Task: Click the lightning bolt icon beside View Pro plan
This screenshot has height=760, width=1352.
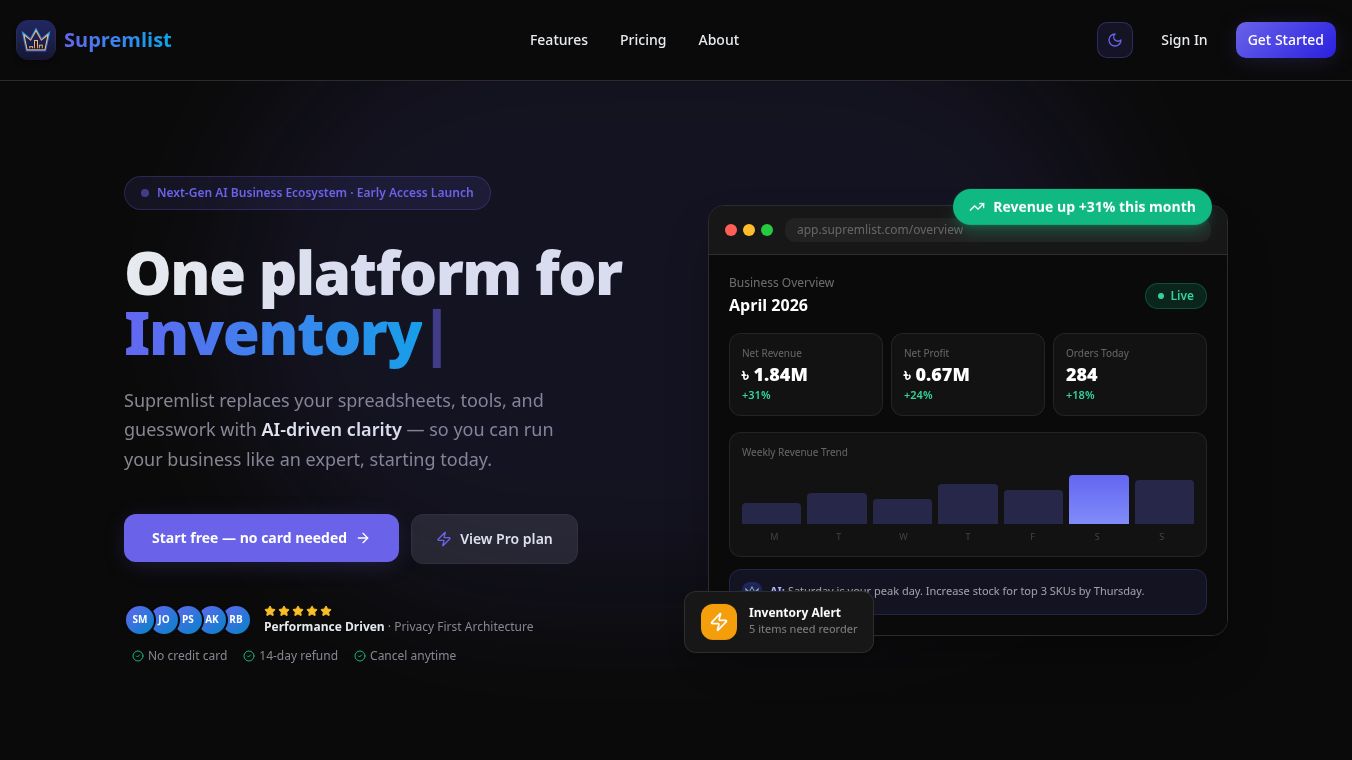Action: [x=444, y=539]
